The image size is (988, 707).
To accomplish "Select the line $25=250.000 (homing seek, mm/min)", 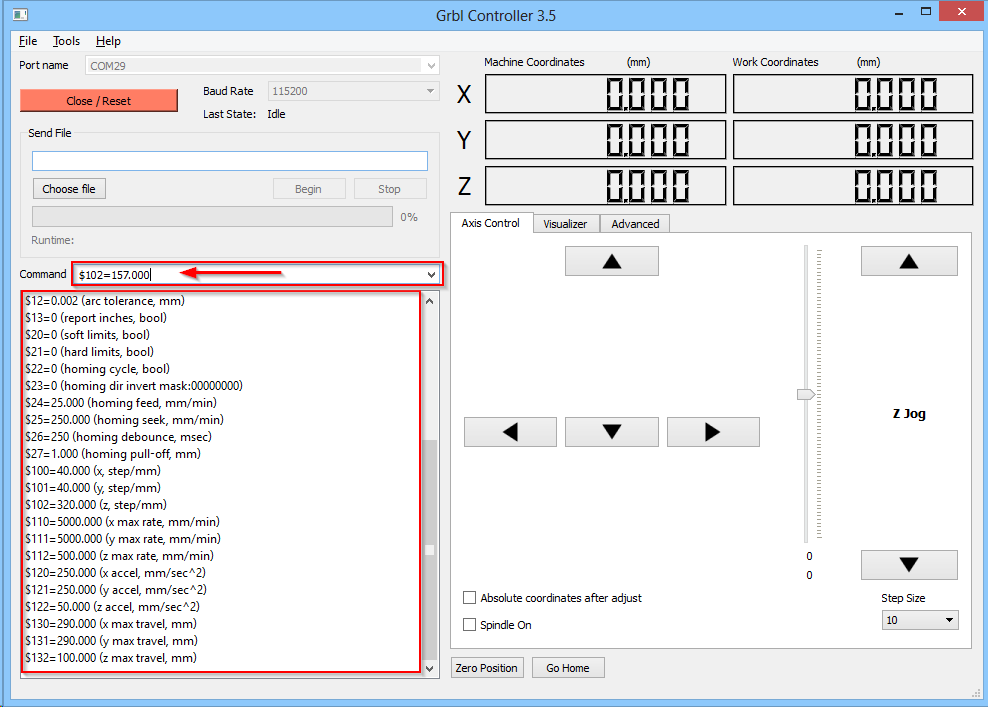I will (x=125, y=420).
